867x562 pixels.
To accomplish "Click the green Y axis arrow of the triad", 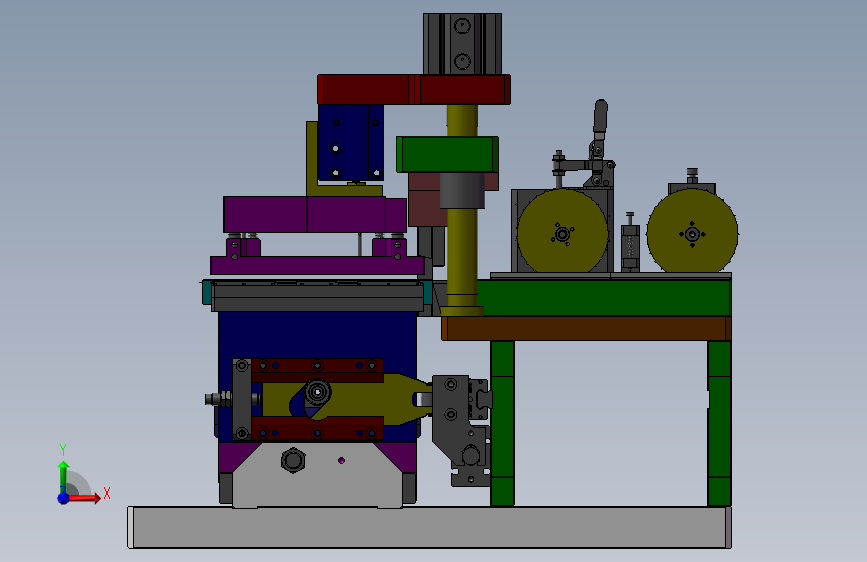I will (64, 476).
